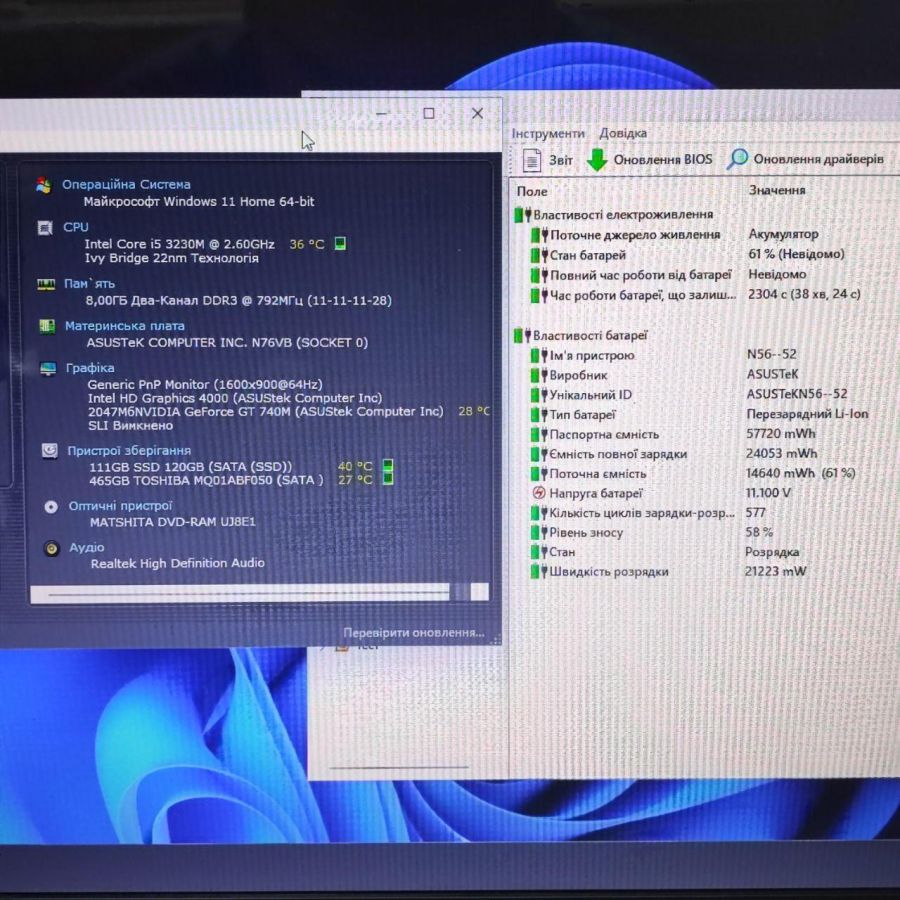Open the Материнська плата section link
The height and width of the screenshot is (900, 900).
tap(125, 326)
